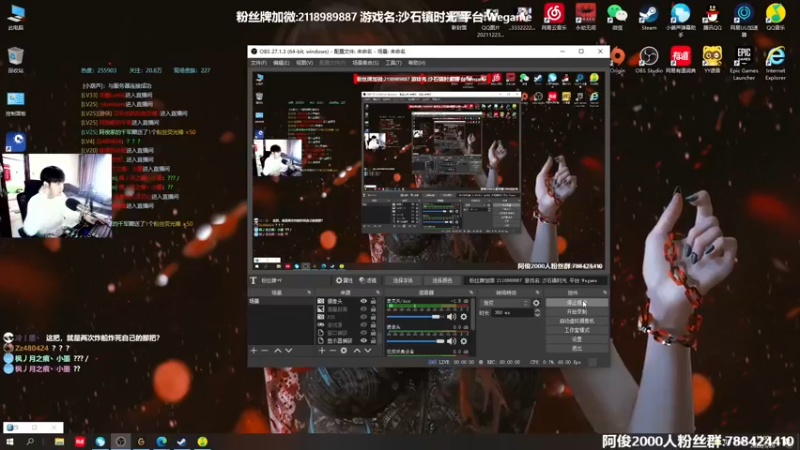Open the YY voice desktop shortcut
Screen dimensions: 800x450
pyautogui.click(x=712, y=60)
